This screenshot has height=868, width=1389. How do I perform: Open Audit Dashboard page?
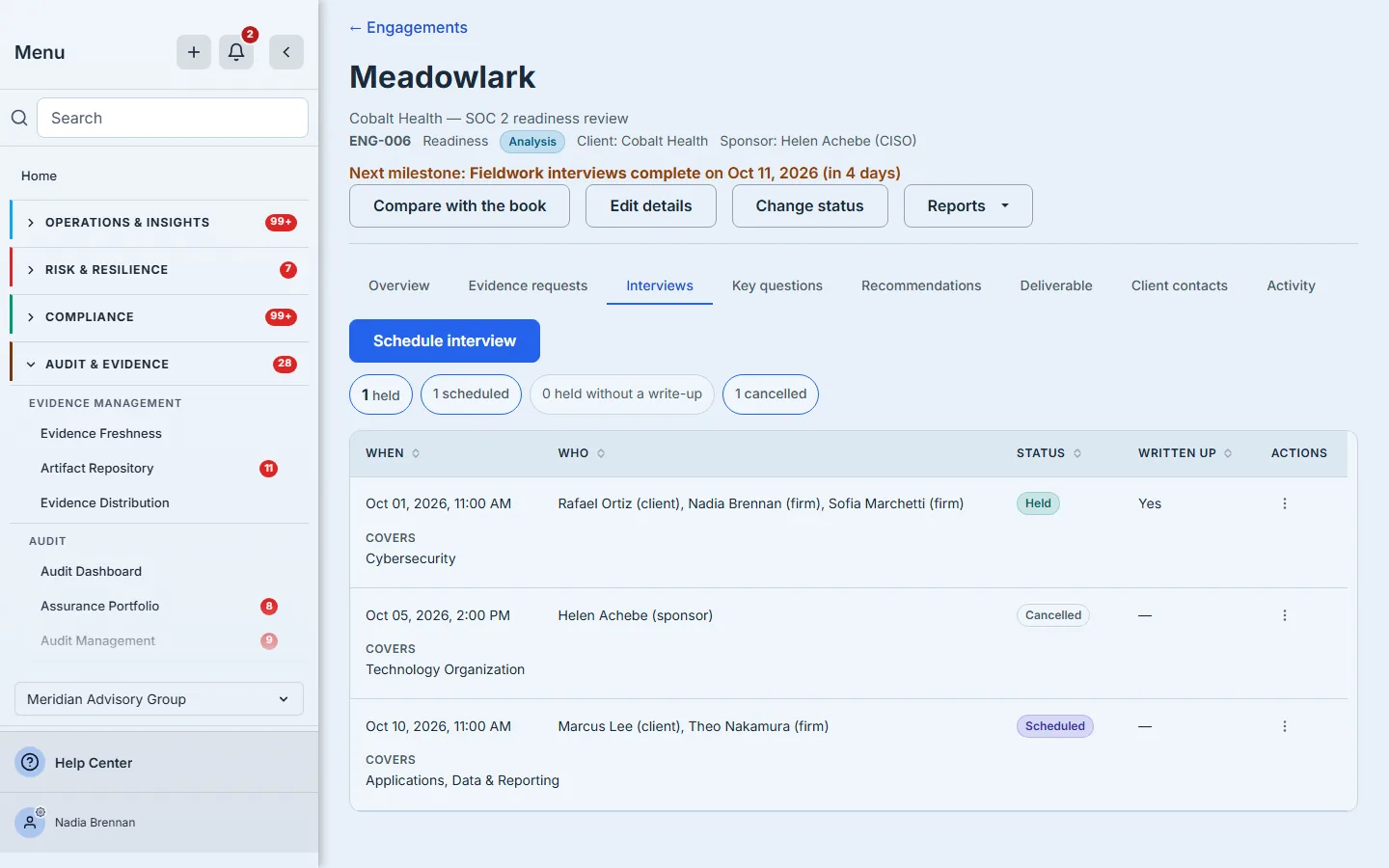coord(92,572)
